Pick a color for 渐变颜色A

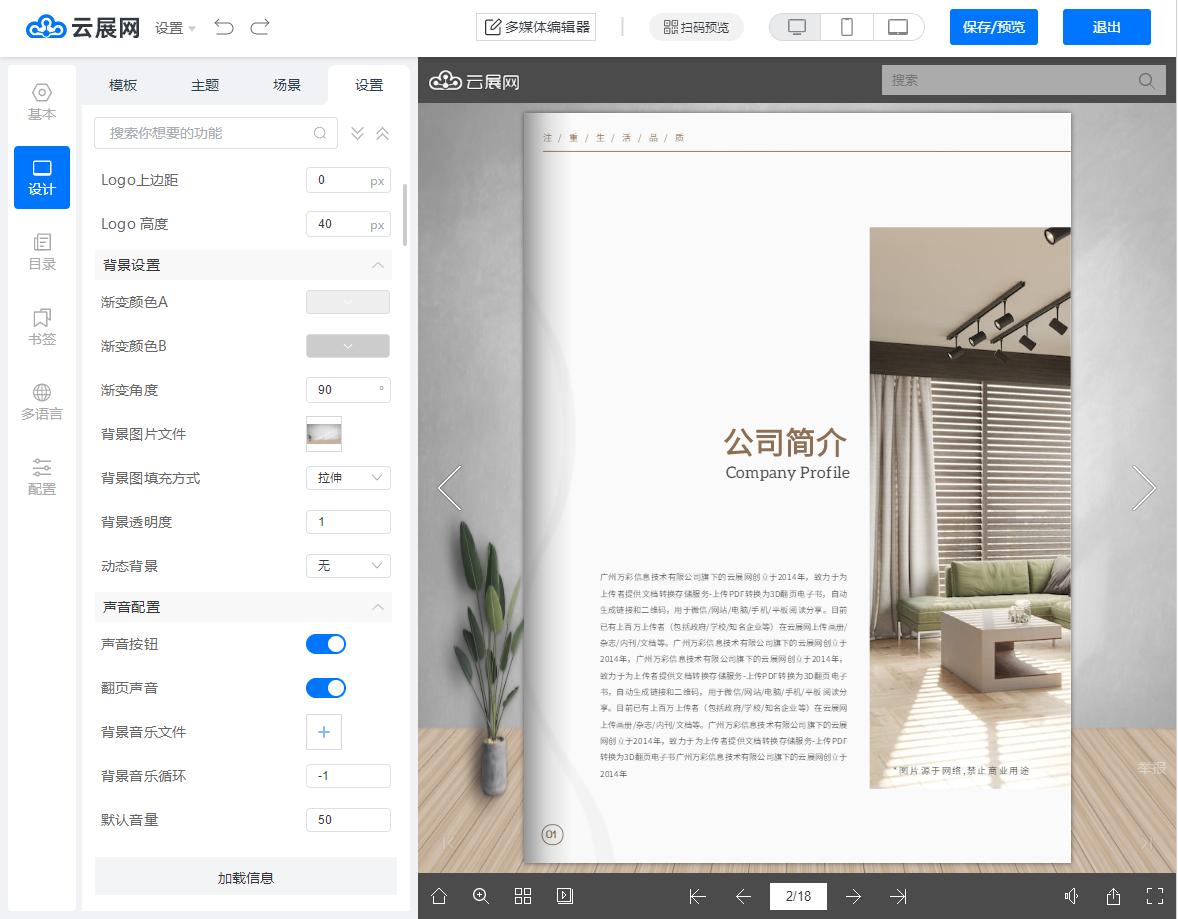tap(348, 302)
